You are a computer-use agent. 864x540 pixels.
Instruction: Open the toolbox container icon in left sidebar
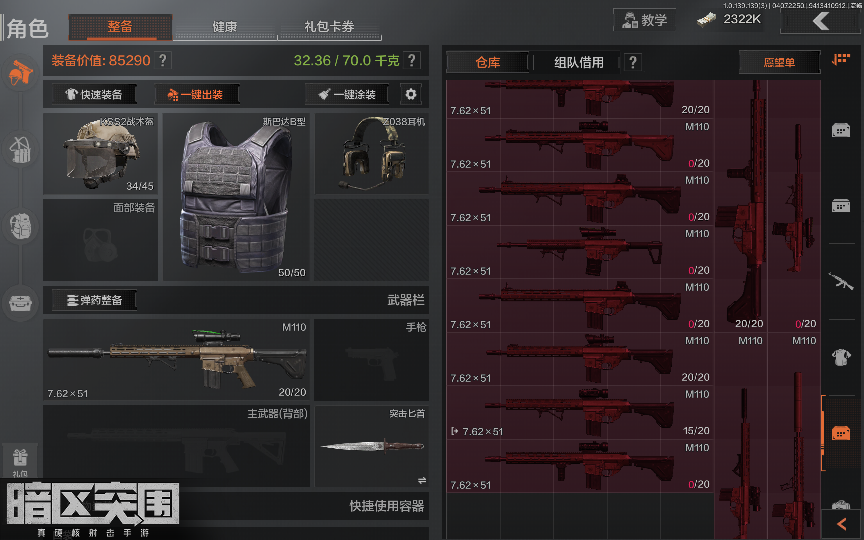click(x=21, y=303)
